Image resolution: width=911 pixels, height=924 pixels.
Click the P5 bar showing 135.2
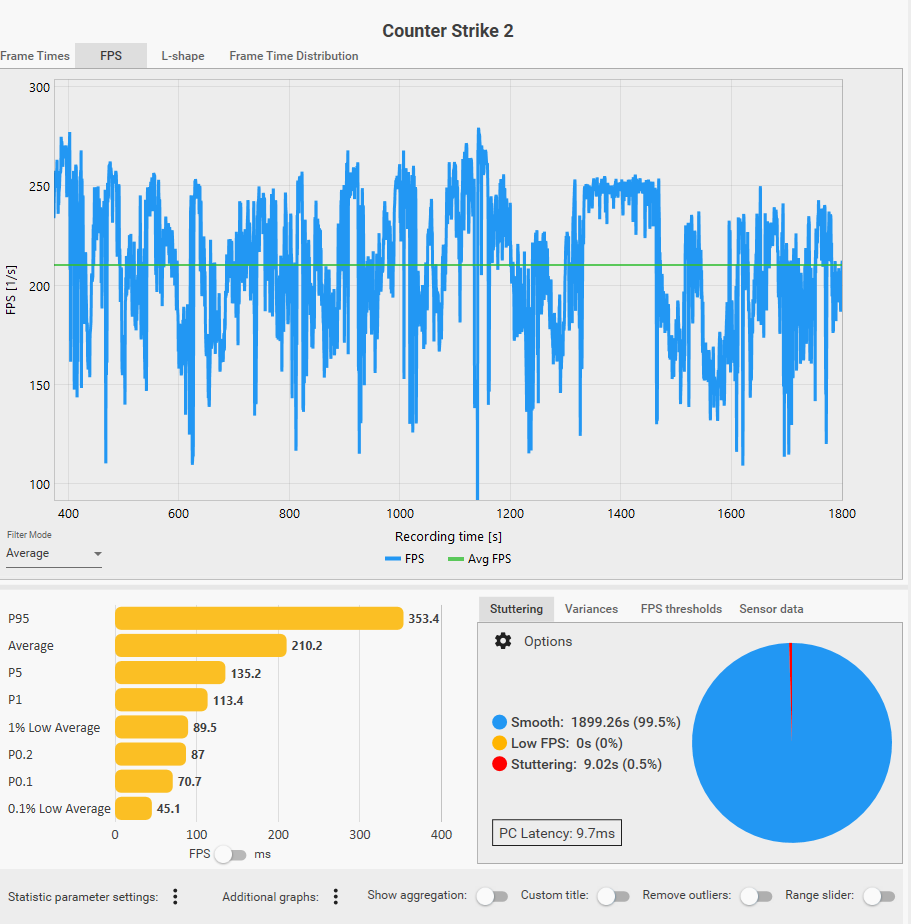pyautogui.click(x=170, y=672)
